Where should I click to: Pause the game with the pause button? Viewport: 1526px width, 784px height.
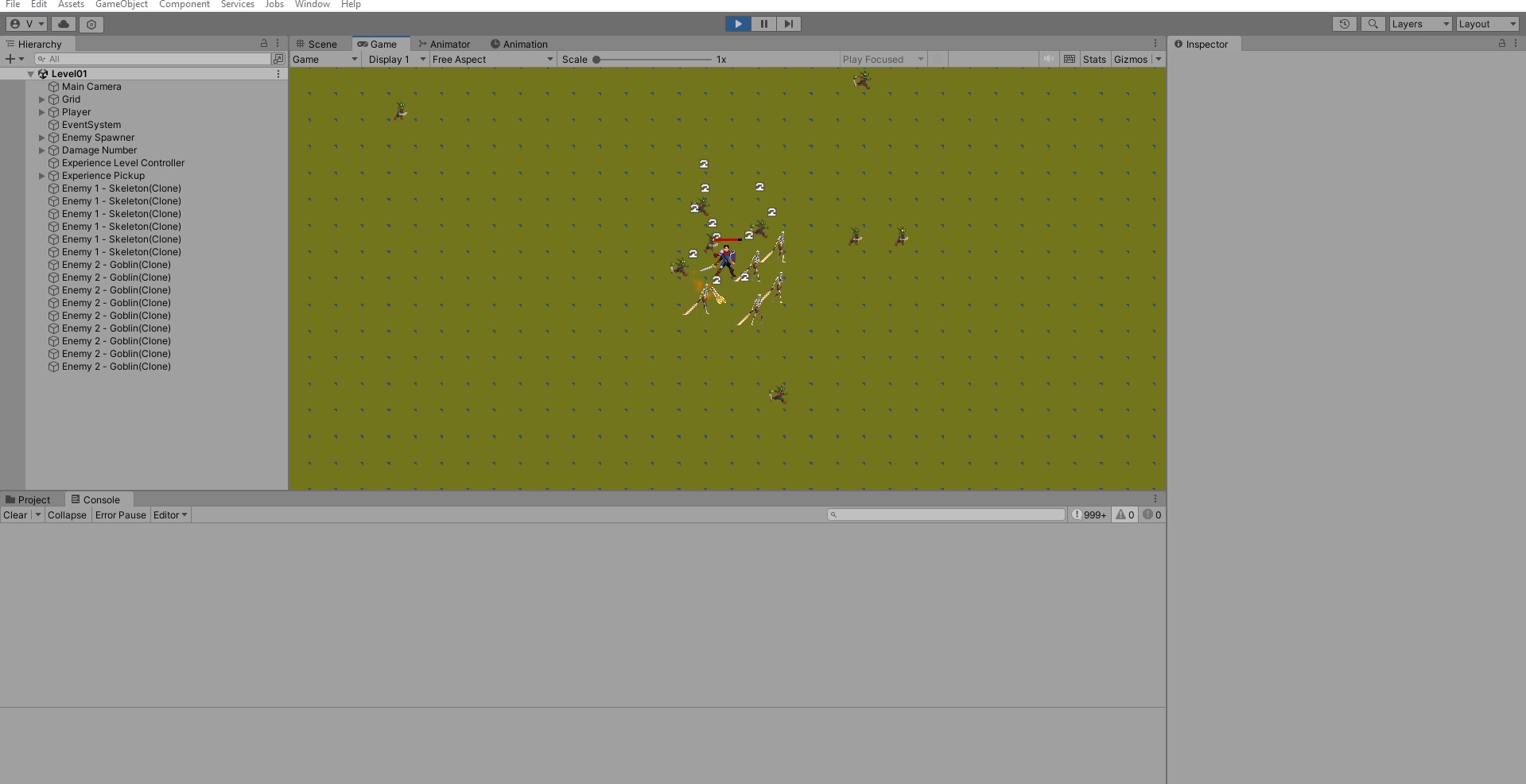point(763,24)
